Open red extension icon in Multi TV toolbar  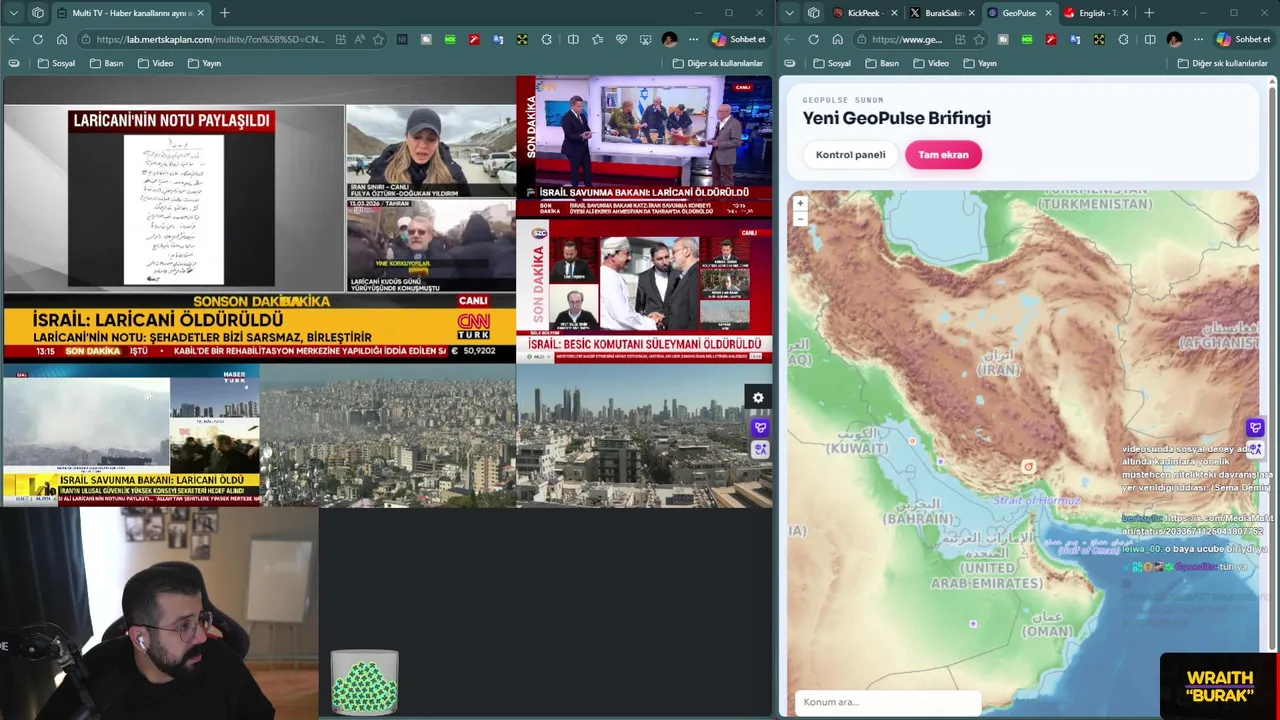[474, 39]
